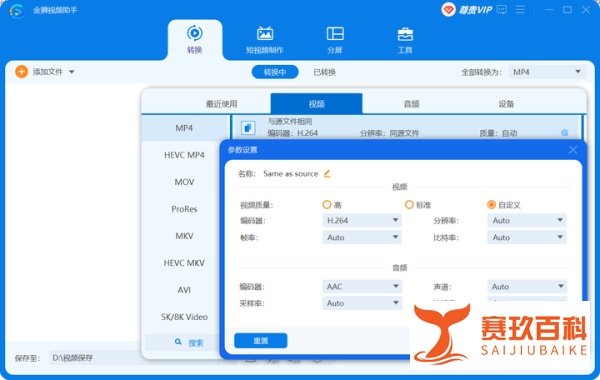Select 5K/8K Video in the format list
The image size is (600, 380).
(x=184, y=317)
